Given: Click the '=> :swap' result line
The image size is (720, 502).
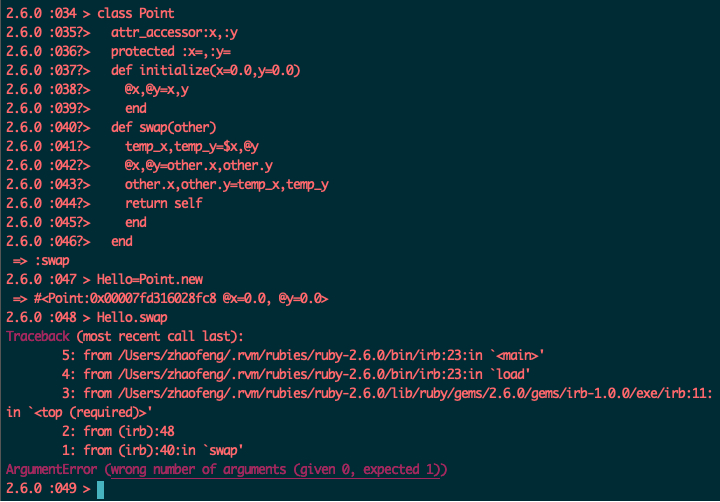Looking at the screenshot, I should tap(41, 261).
